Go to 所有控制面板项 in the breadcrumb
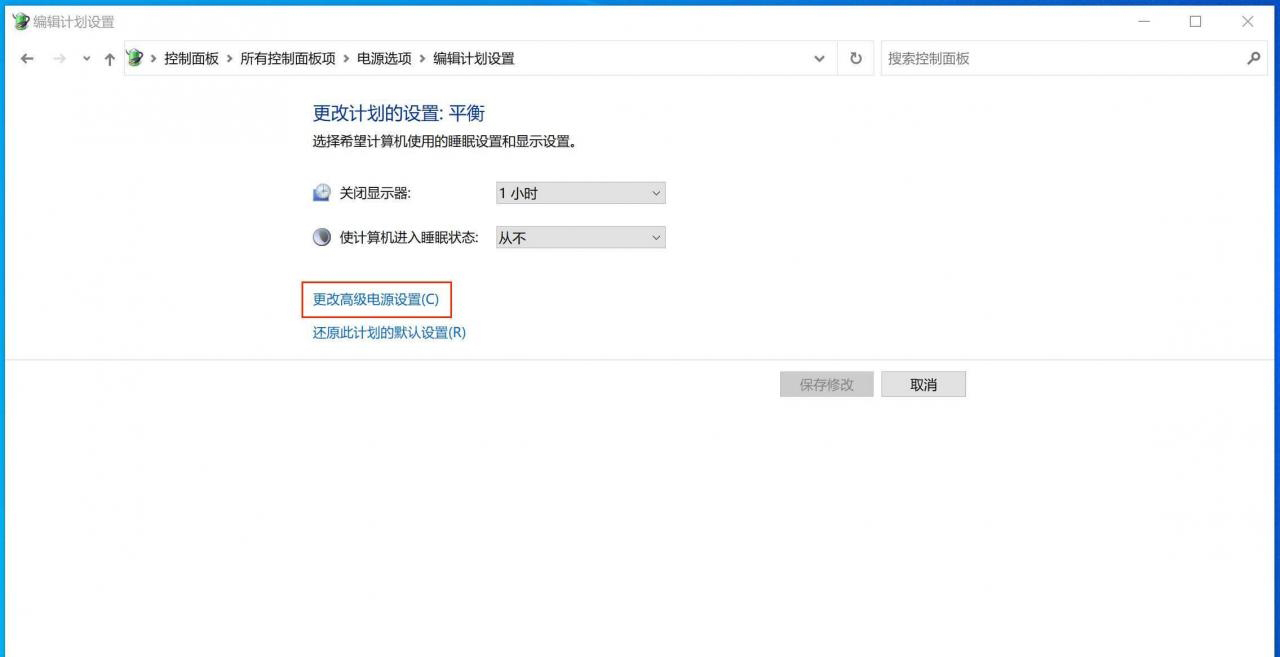 (288, 59)
